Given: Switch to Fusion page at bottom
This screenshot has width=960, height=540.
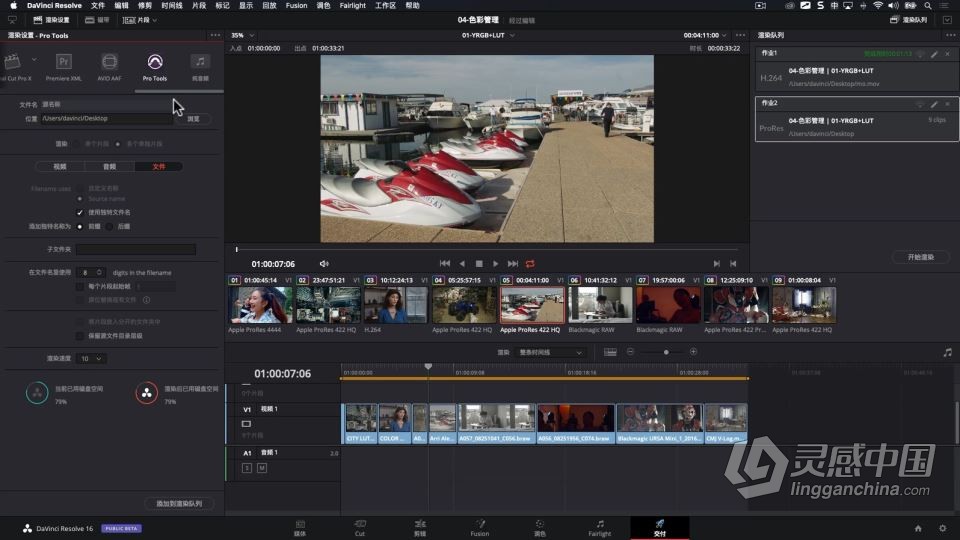Looking at the screenshot, I should tap(480, 528).
